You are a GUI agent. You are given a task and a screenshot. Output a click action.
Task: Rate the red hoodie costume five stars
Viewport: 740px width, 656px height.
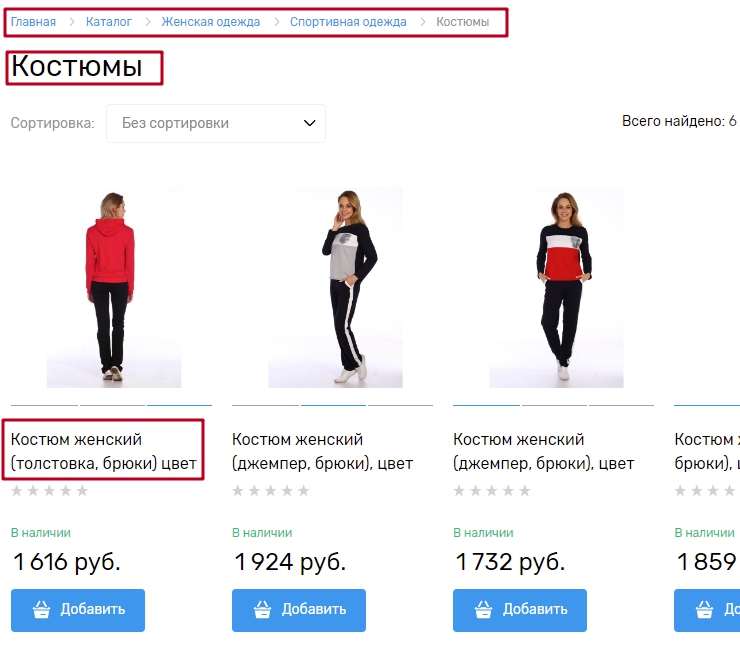click(x=82, y=491)
